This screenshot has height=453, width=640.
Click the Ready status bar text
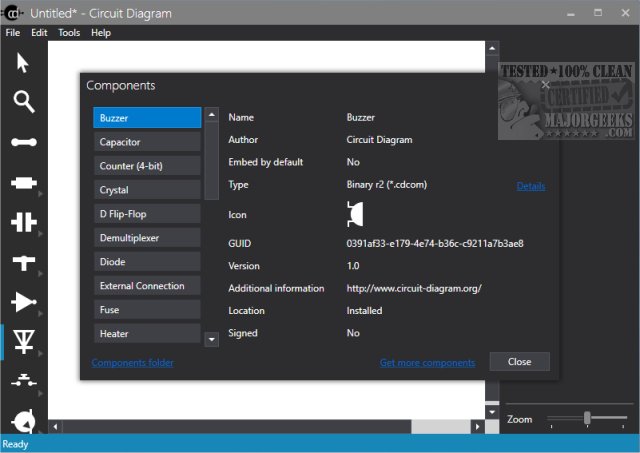15,444
